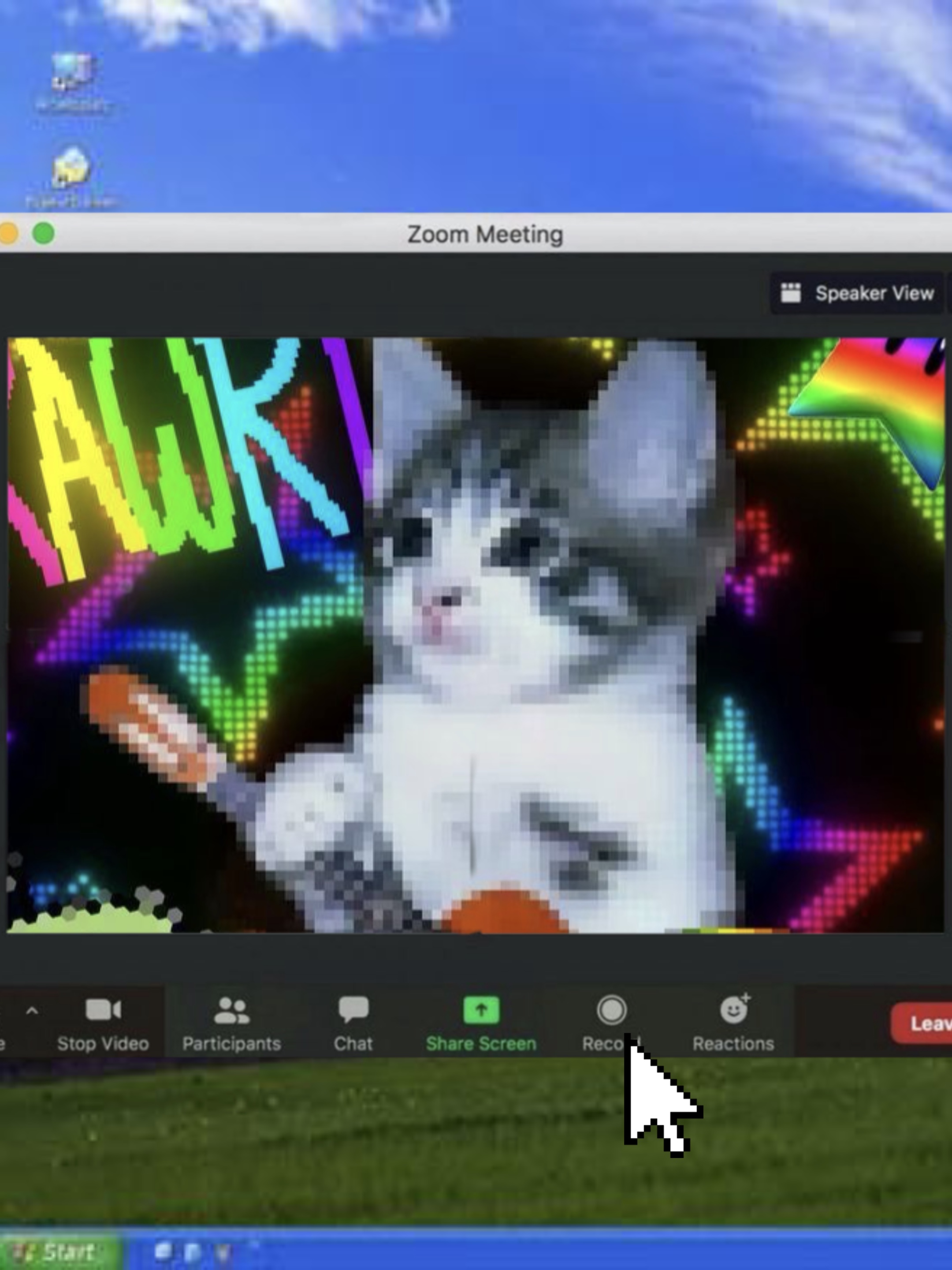Viewport: 952px width, 1270px height.
Task: Click the pixelated cat video feed
Action: (x=517, y=660)
